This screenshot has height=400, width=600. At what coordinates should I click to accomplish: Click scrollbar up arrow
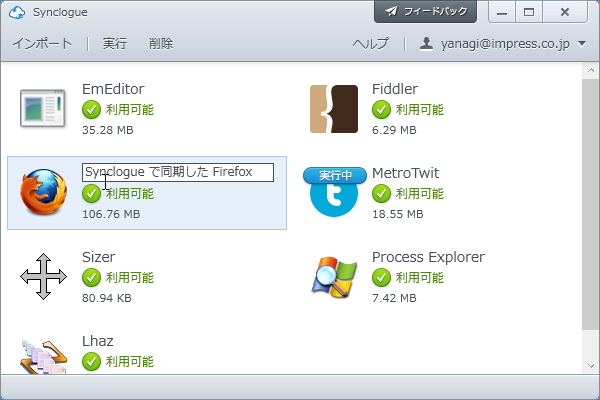pos(591,70)
